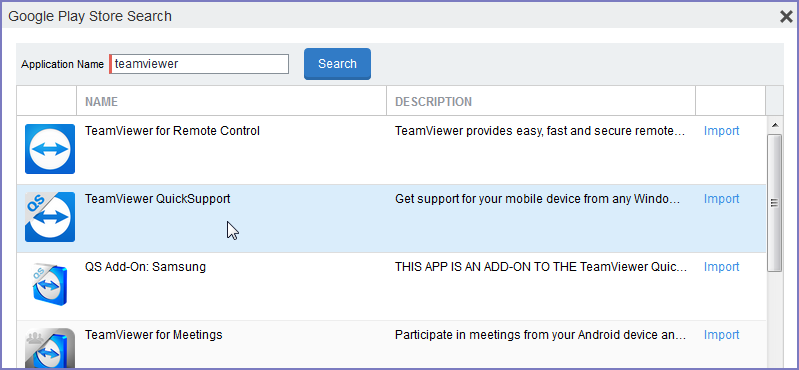Click the vertical scrollbar thumb
Image resolution: width=799 pixels, height=370 pixels.
point(775,203)
